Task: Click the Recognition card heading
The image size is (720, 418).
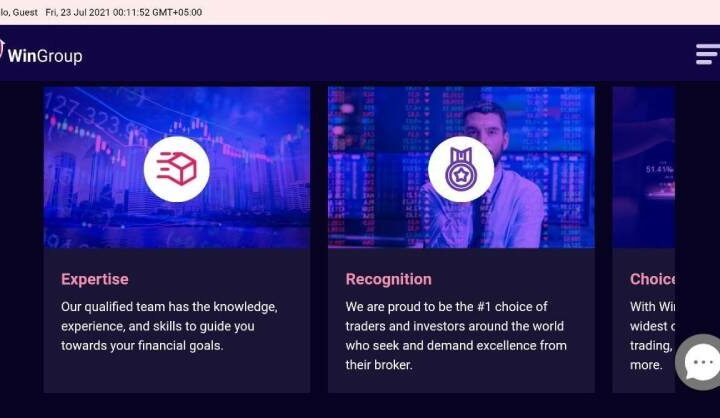Action: click(389, 279)
